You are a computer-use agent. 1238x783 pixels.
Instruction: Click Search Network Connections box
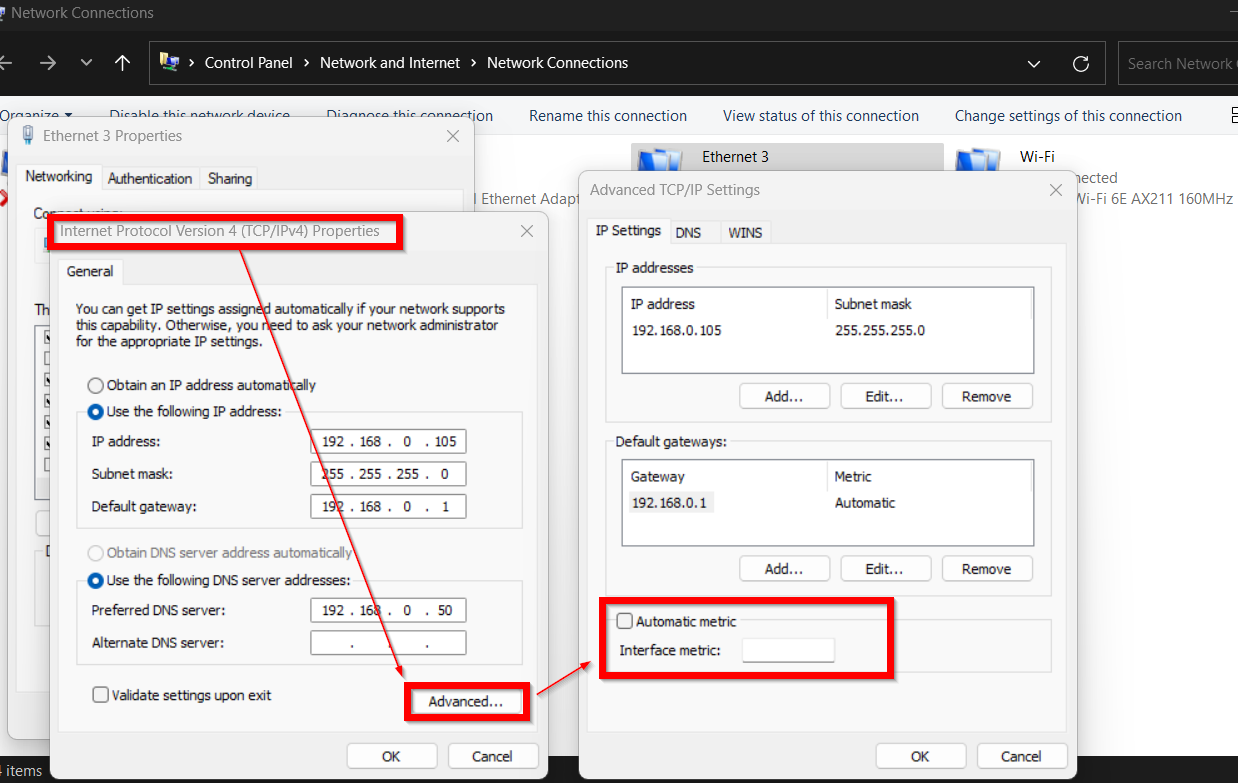point(1177,63)
